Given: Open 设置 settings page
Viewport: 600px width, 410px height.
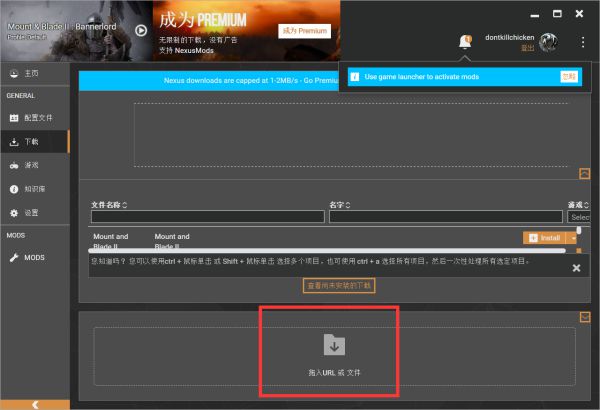Looking at the screenshot, I should pos(31,213).
